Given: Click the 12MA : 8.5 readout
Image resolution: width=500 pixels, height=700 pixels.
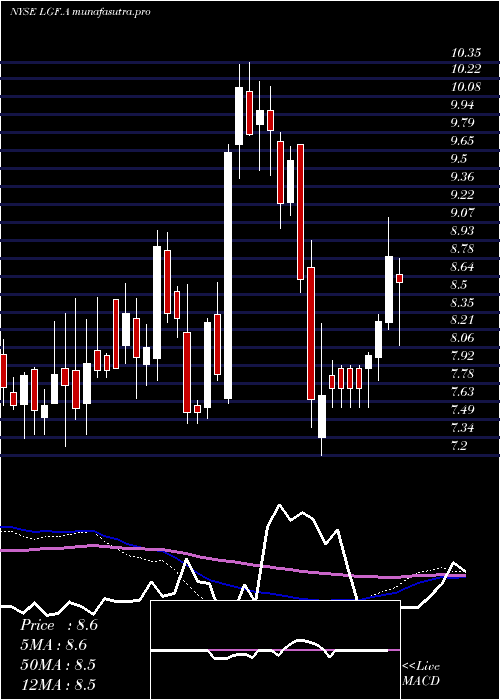Looking at the screenshot, I should pos(58,684).
